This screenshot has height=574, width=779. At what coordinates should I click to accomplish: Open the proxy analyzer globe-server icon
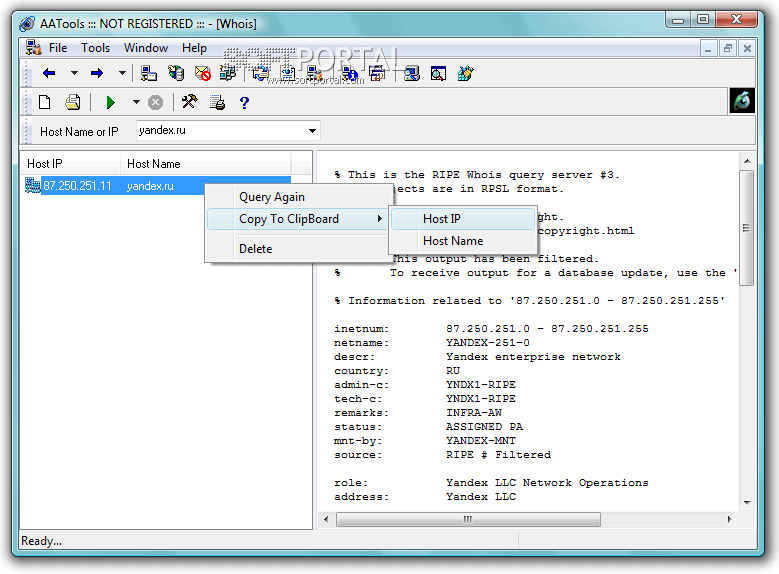175,74
